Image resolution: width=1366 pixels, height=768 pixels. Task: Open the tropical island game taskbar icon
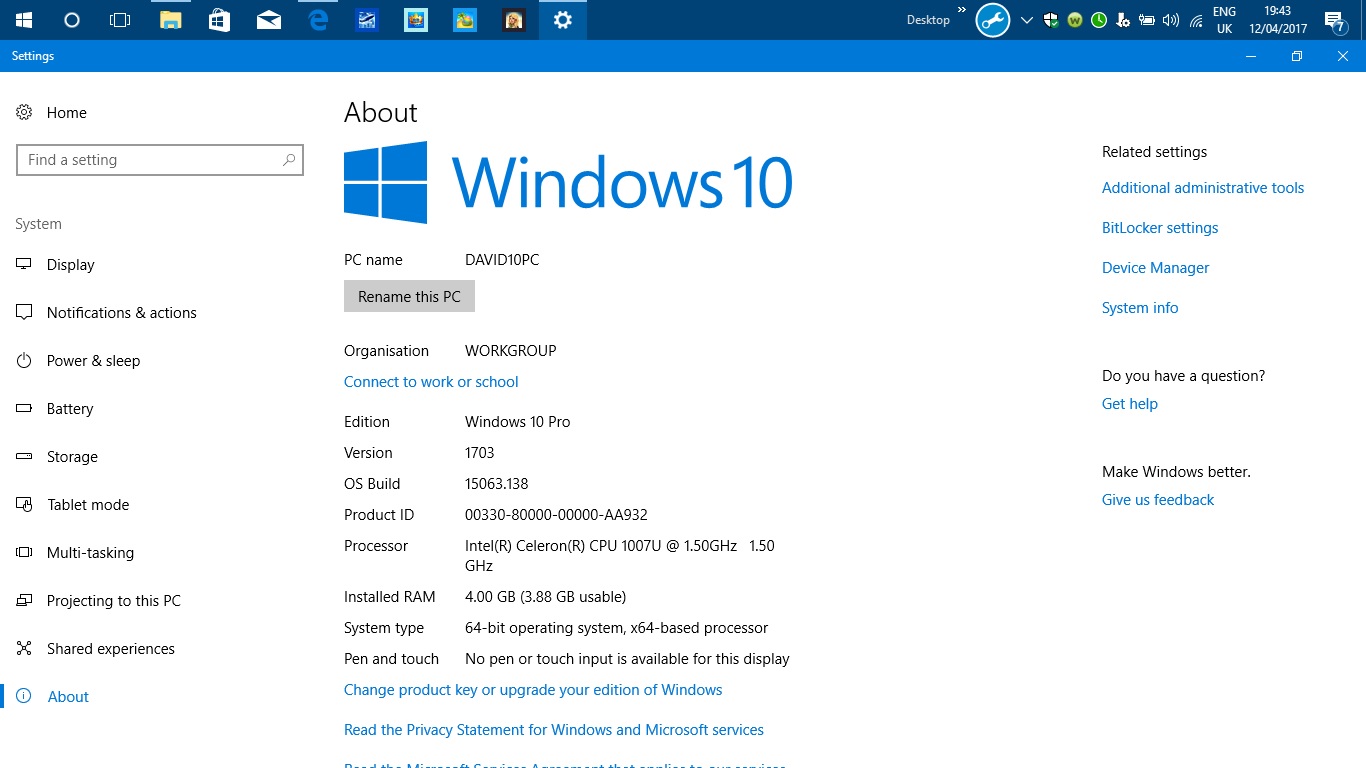465,20
